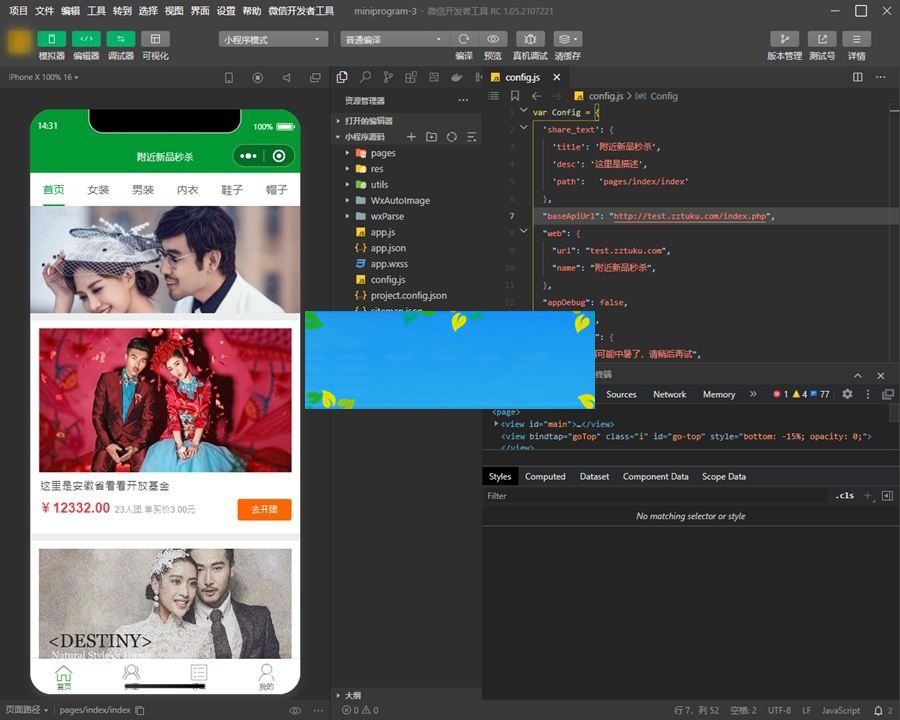Switch to the Computed styles tab
The width and height of the screenshot is (900, 720).
[545, 476]
